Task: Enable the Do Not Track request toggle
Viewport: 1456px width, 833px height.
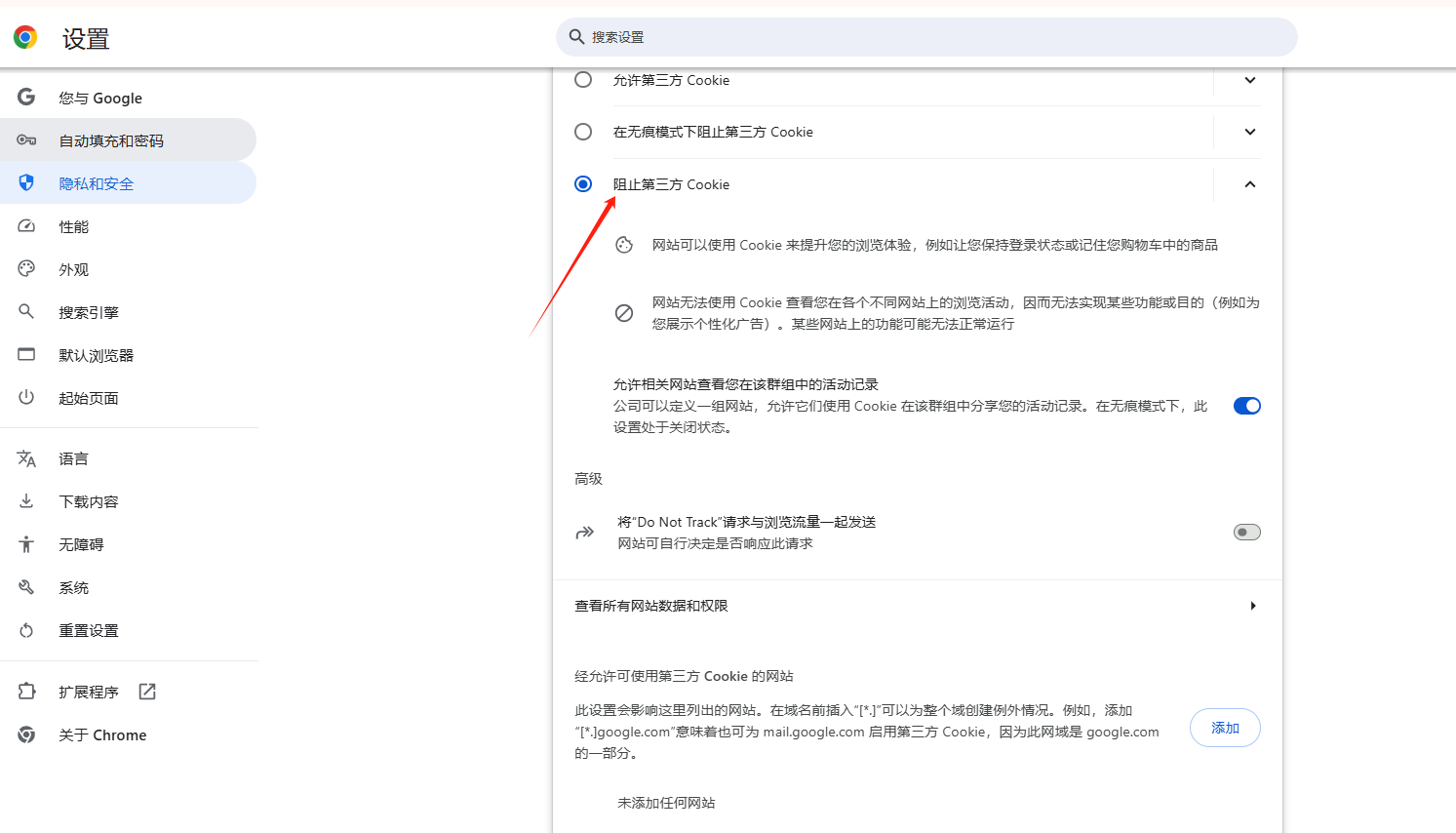Action: (x=1247, y=532)
